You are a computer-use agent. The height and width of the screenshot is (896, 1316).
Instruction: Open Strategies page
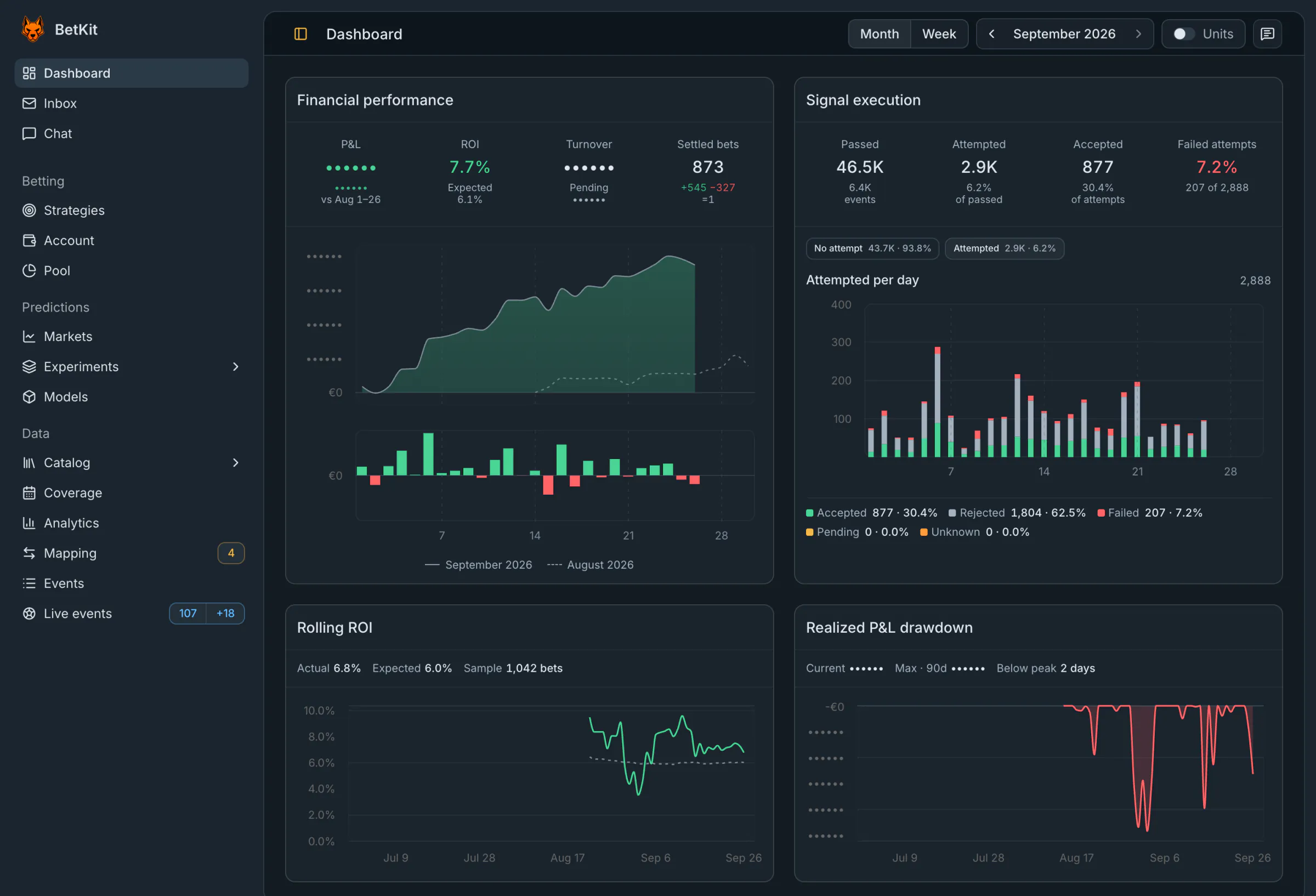coord(132,210)
